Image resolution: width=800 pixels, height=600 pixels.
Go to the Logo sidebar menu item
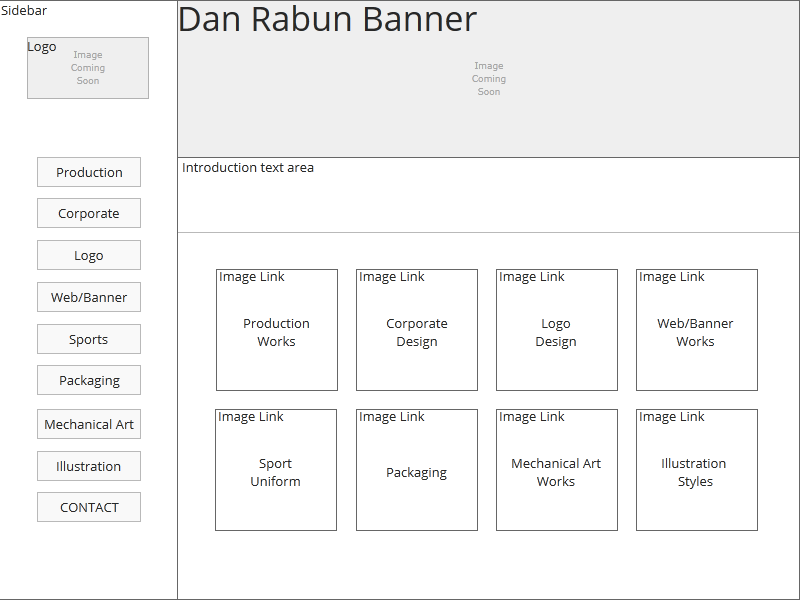[89, 255]
